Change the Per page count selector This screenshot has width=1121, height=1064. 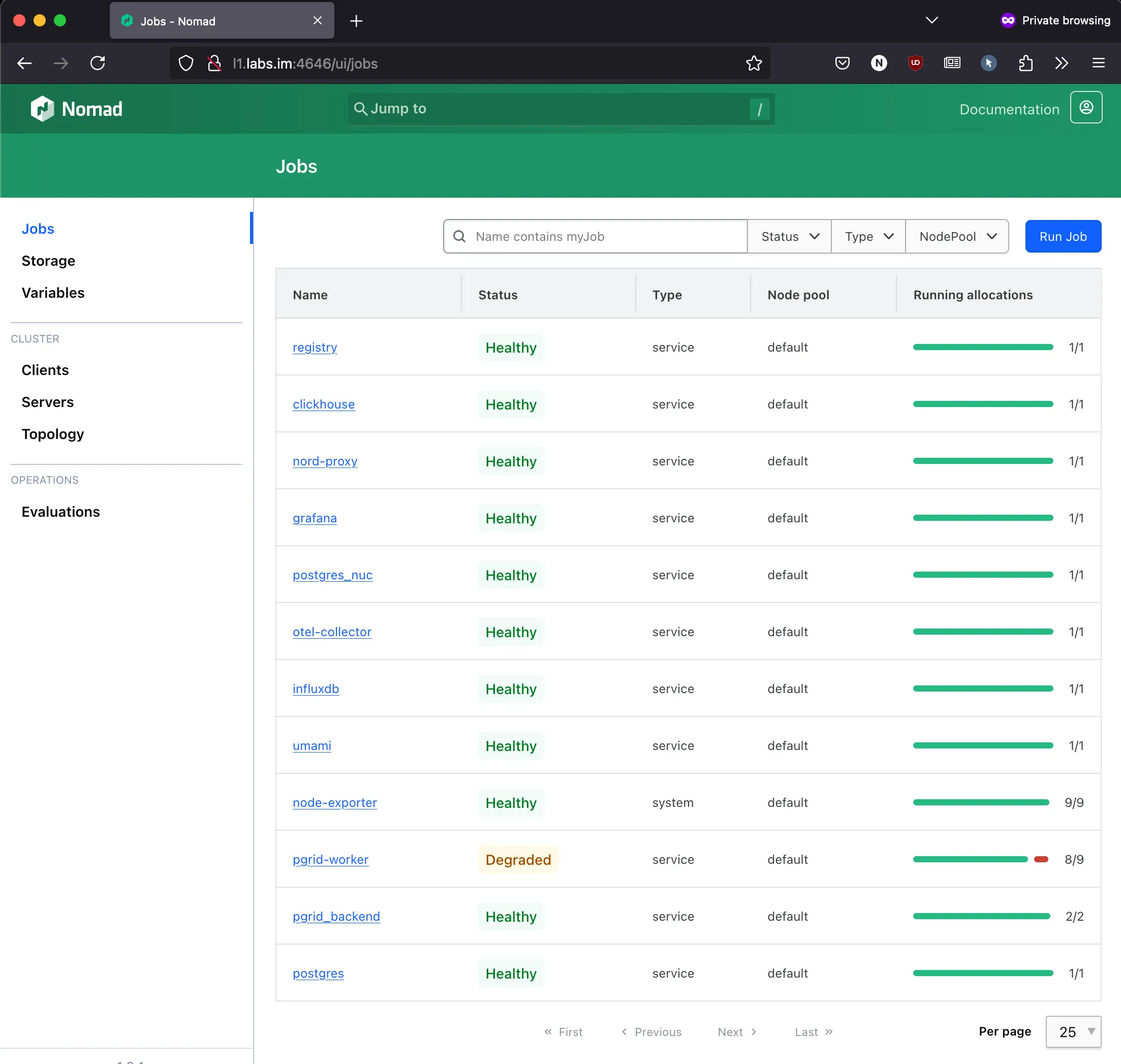point(1073,1031)
